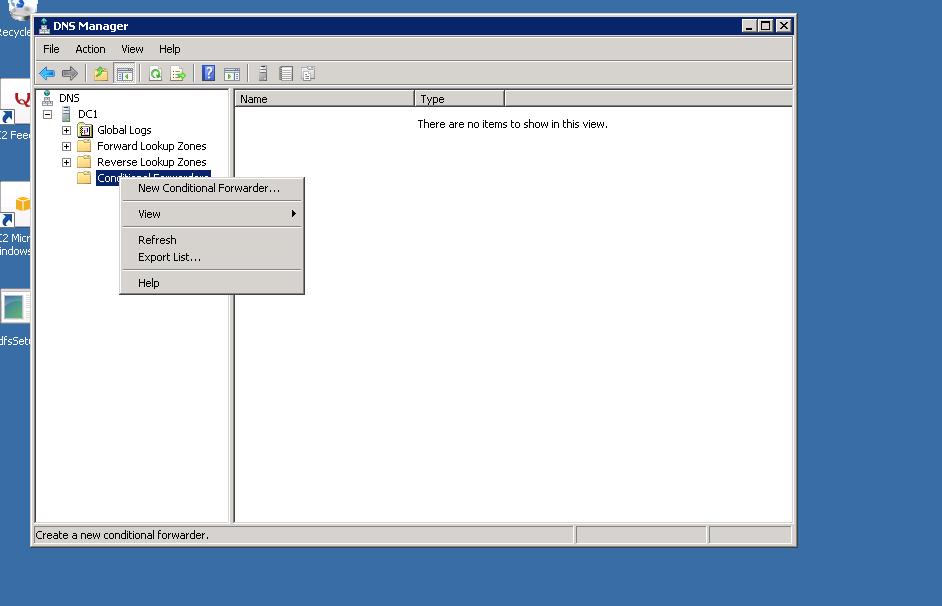The image size is (942, 606).
Task: Select Global Logs in the tree
Action: [124, 130]
